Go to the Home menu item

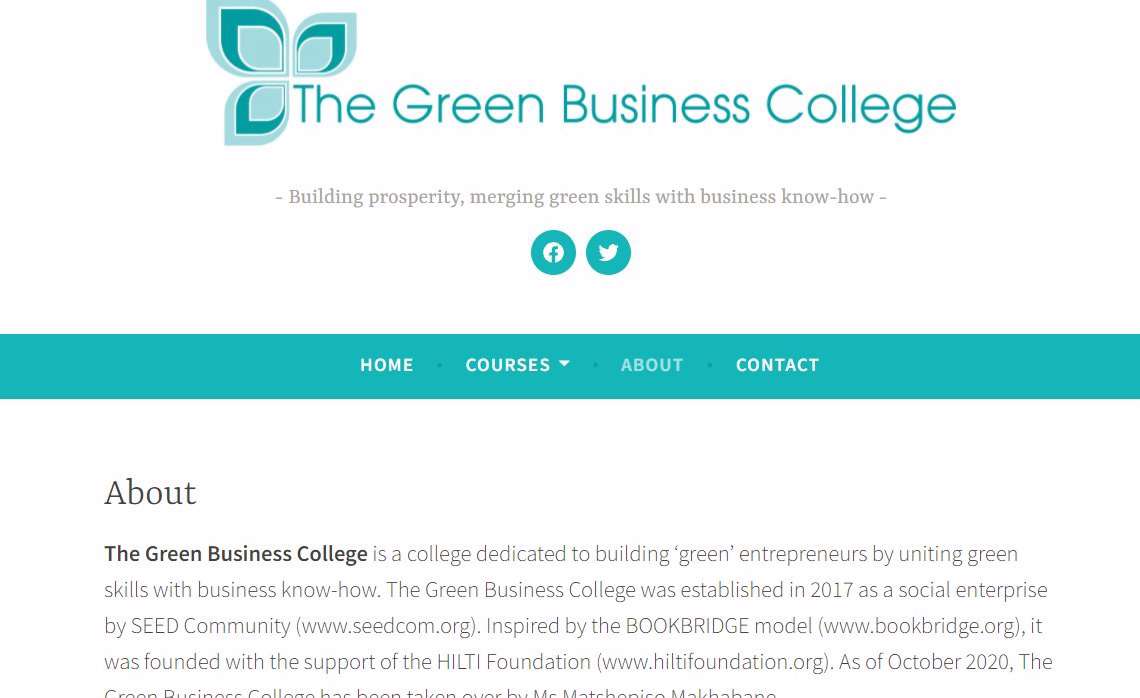pyautogui.click(x=387, y=365)
